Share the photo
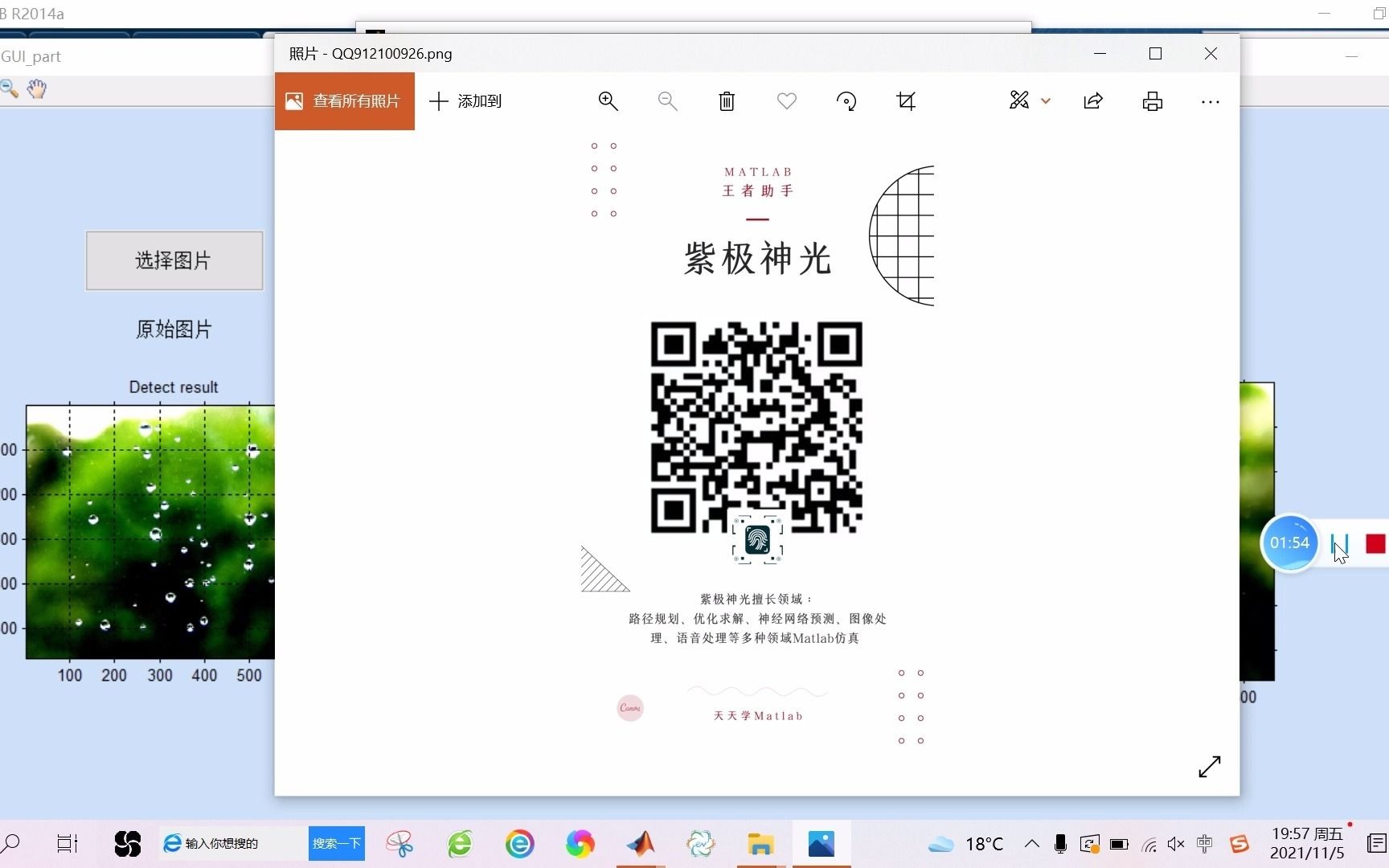 (1093, 101)
